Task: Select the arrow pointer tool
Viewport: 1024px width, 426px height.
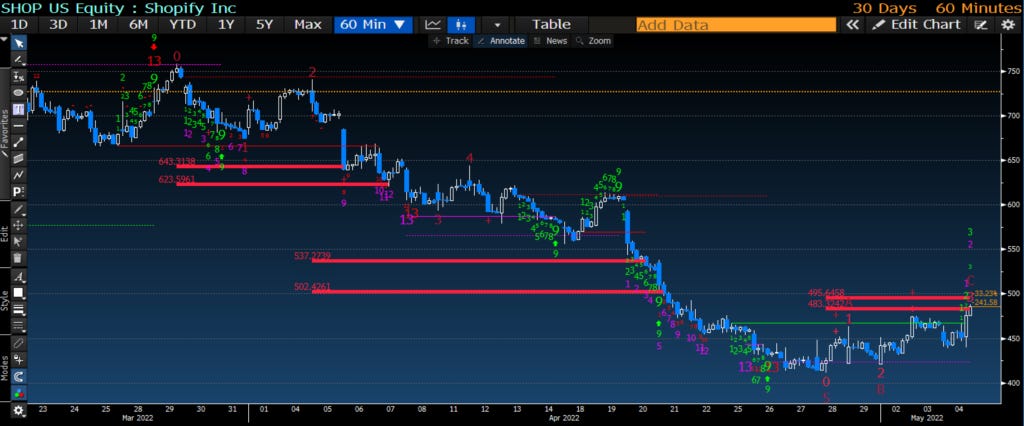Action: coord(19,42)
